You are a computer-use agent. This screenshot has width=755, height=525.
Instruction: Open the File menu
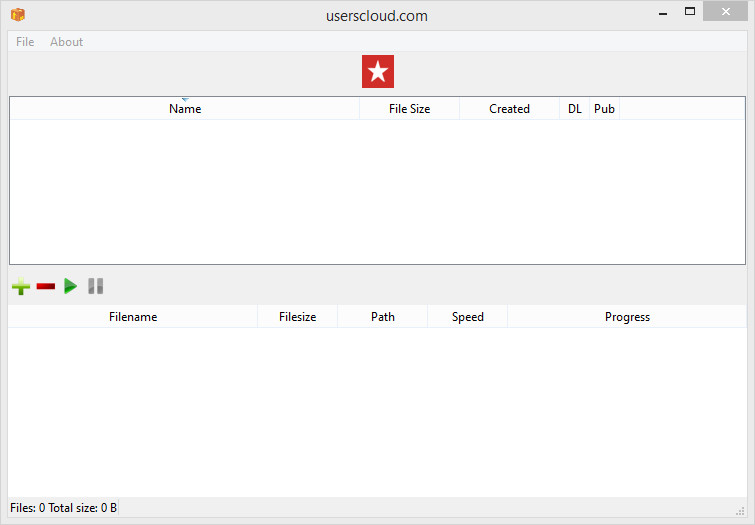click(25, 42)
